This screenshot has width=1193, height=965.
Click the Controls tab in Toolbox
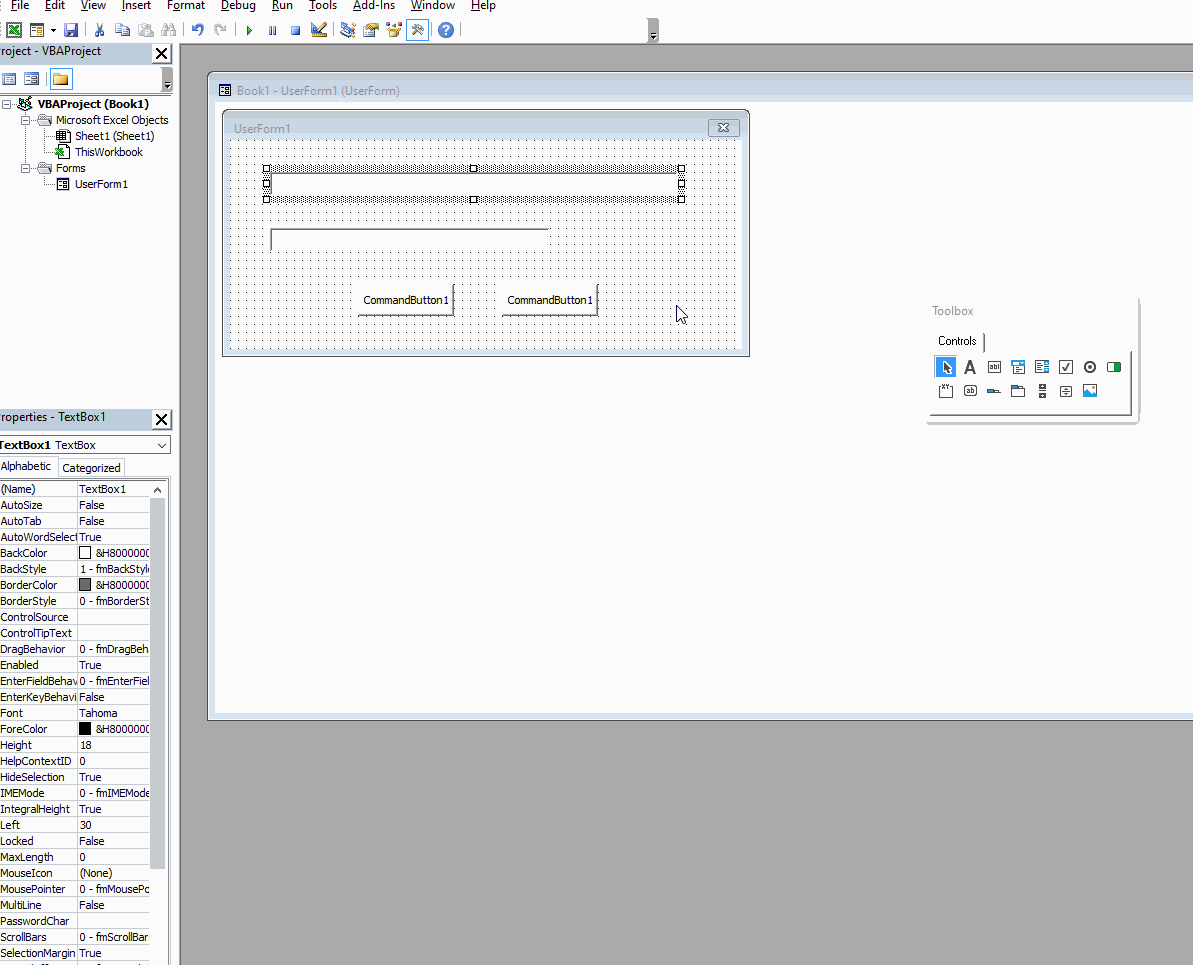point(957,341)
